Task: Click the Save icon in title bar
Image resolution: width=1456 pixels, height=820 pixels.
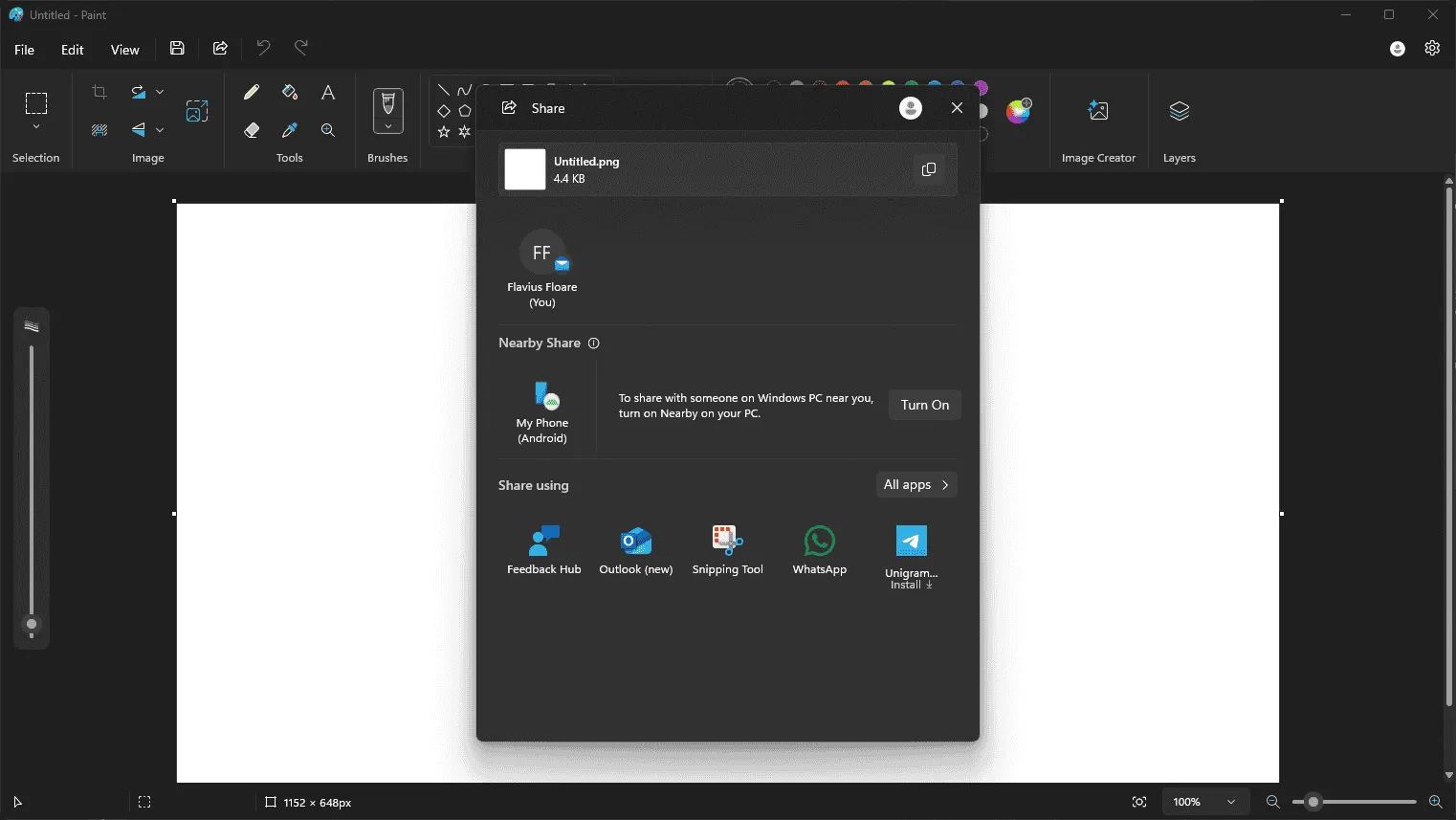Action: 177,48
